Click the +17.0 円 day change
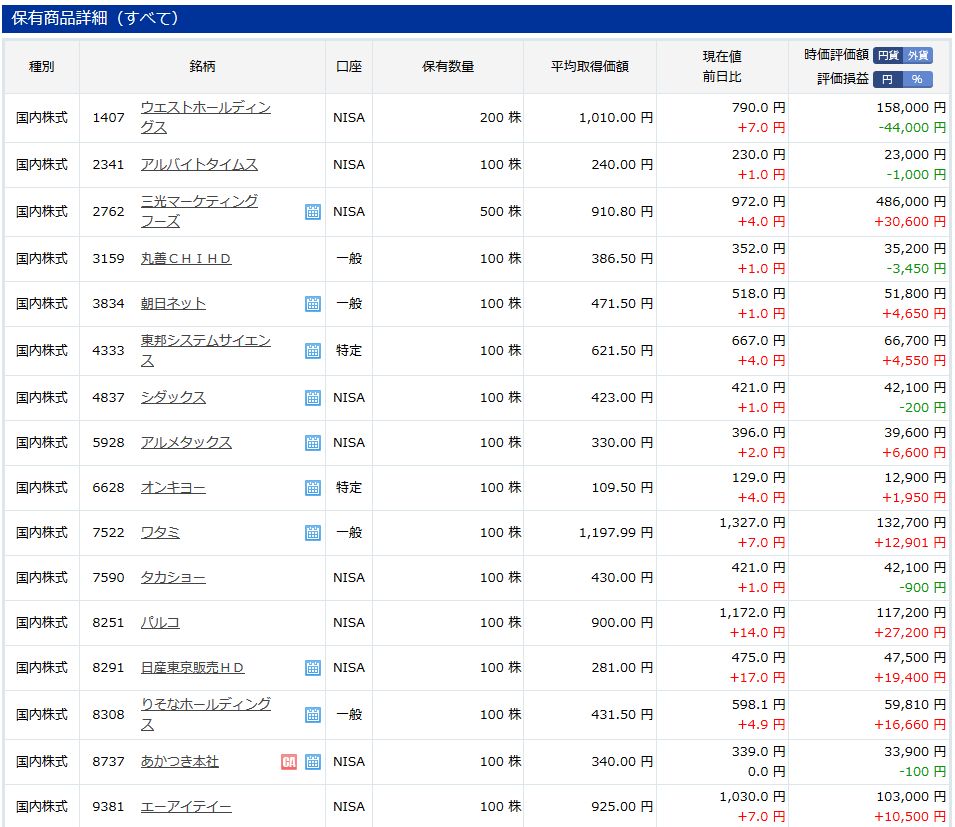This screenshot has width=955, height=827. 757,678
